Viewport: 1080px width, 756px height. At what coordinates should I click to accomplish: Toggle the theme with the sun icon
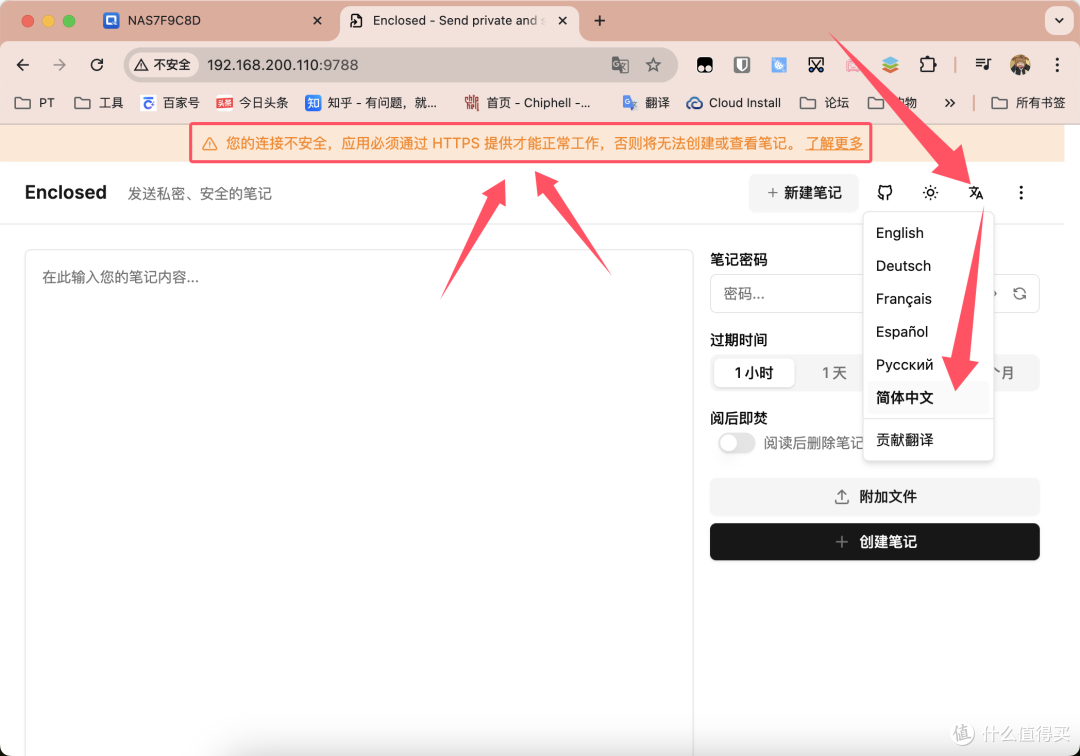(930, 192)
